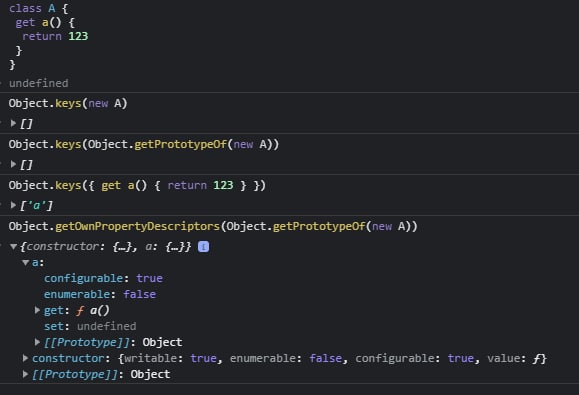Collapse the a: property descriptor
This screenshot has height=395, width=579.
tap(25, 262)
